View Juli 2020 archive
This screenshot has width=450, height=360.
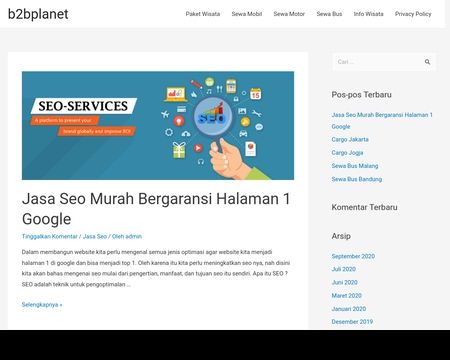[344, 269]
